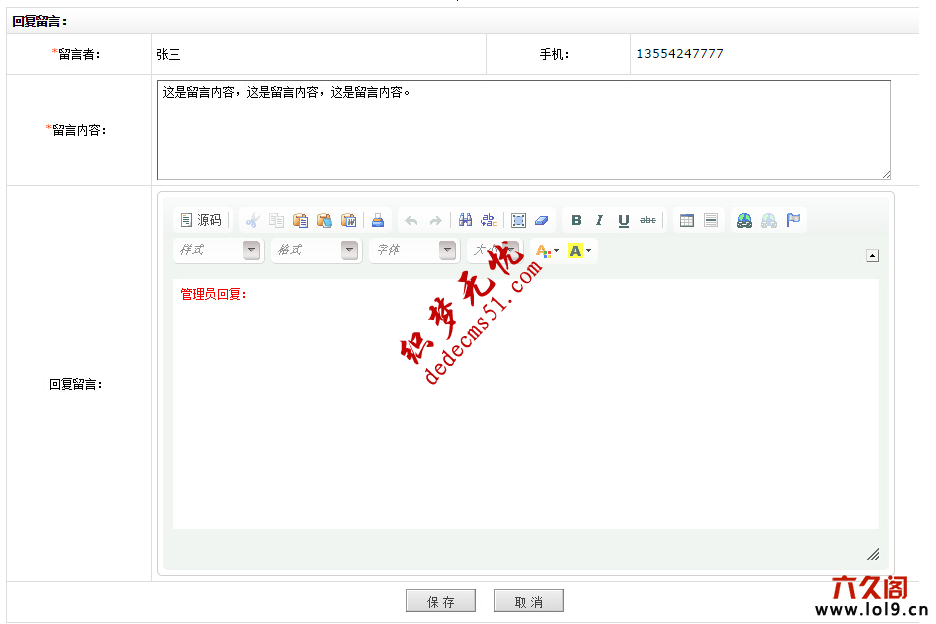936x624 pixels.
Task: Click the Print icon in the editor toolbar
Action: pos(378,220)
